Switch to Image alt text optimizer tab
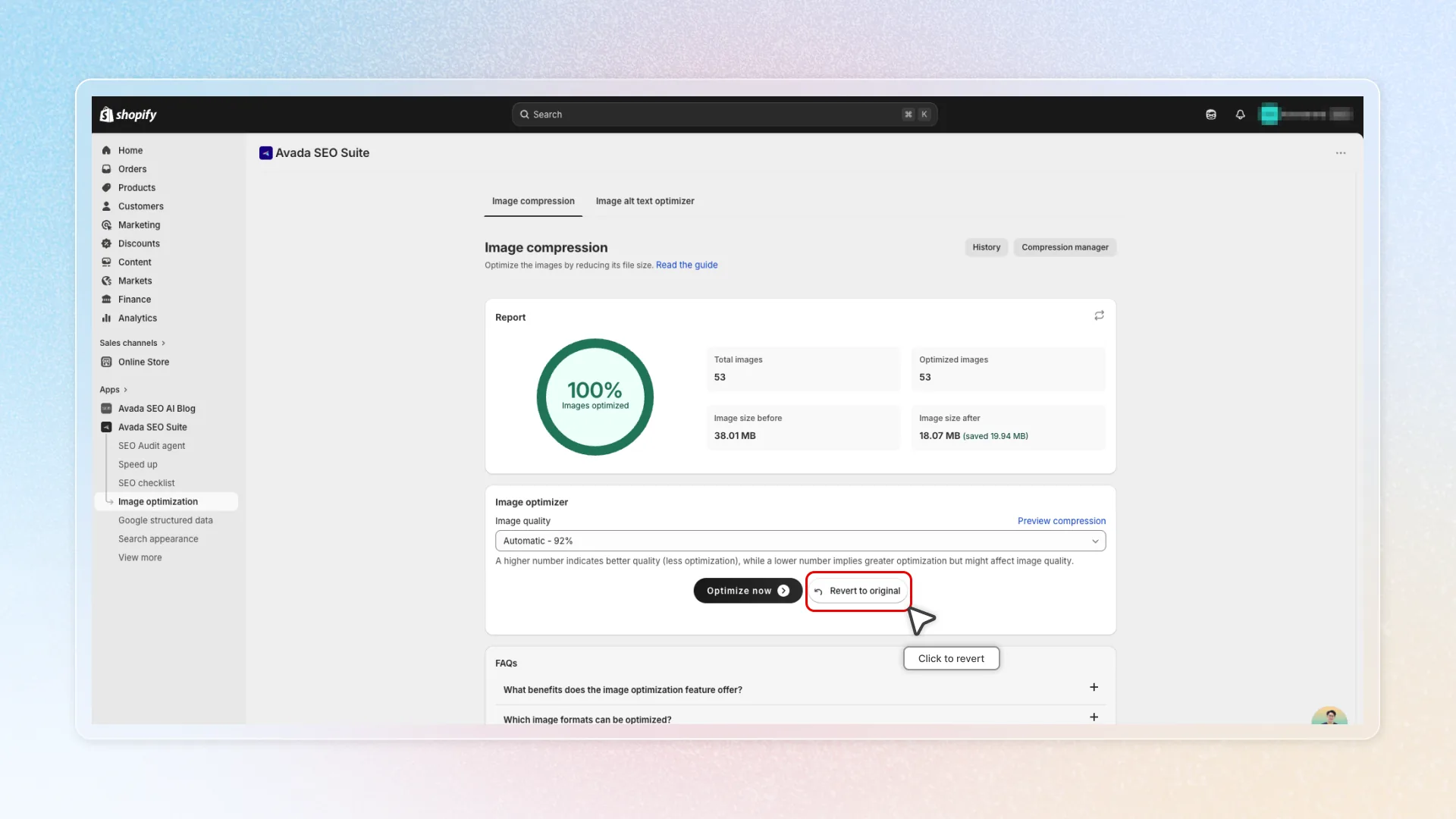The height and width of the screenshot is (819, 1456). coord(645,201)
